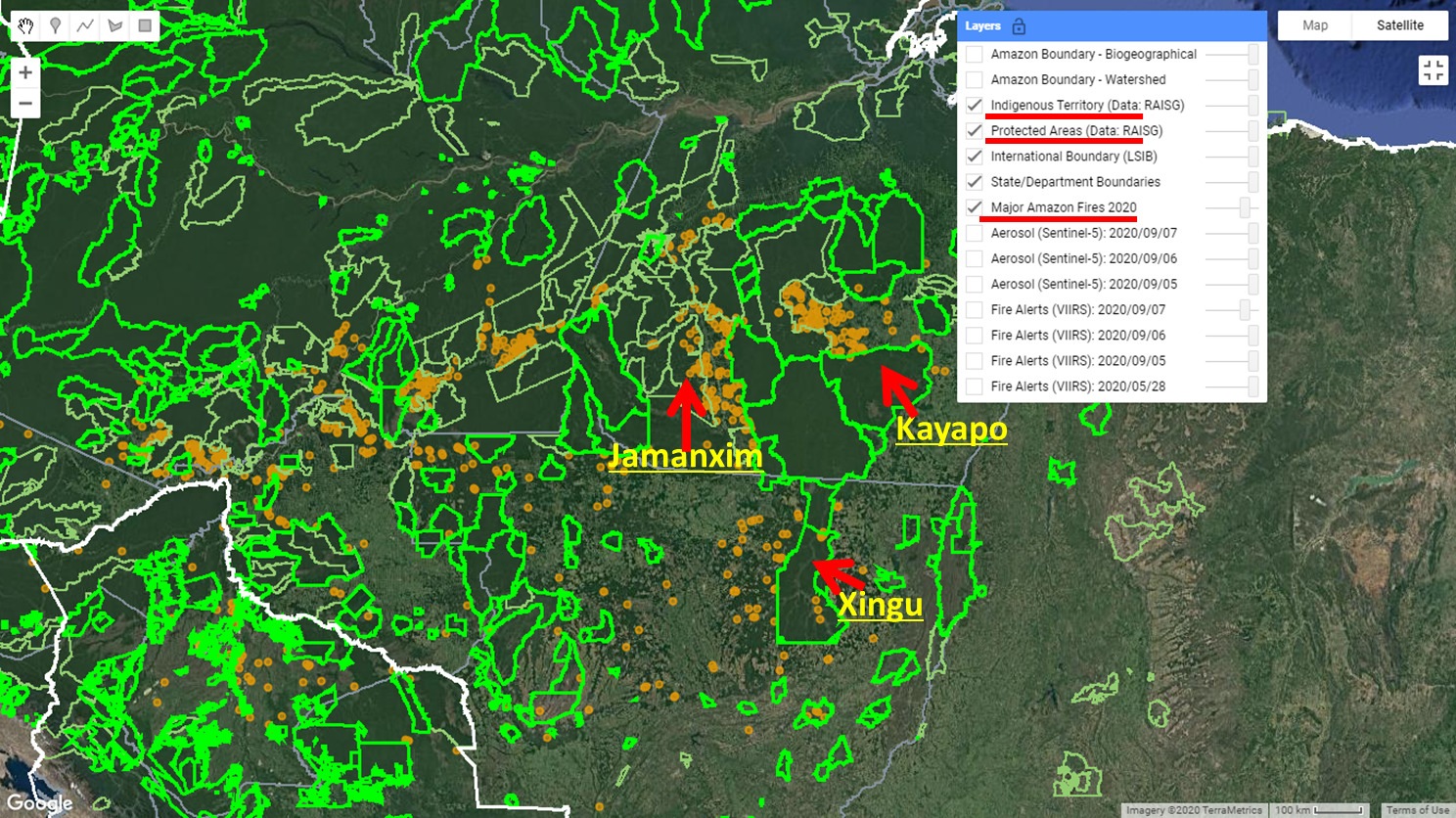The image size is (1456, 818).
Task: Uncheck State/Department Boundaries layer
Action: 974,181
